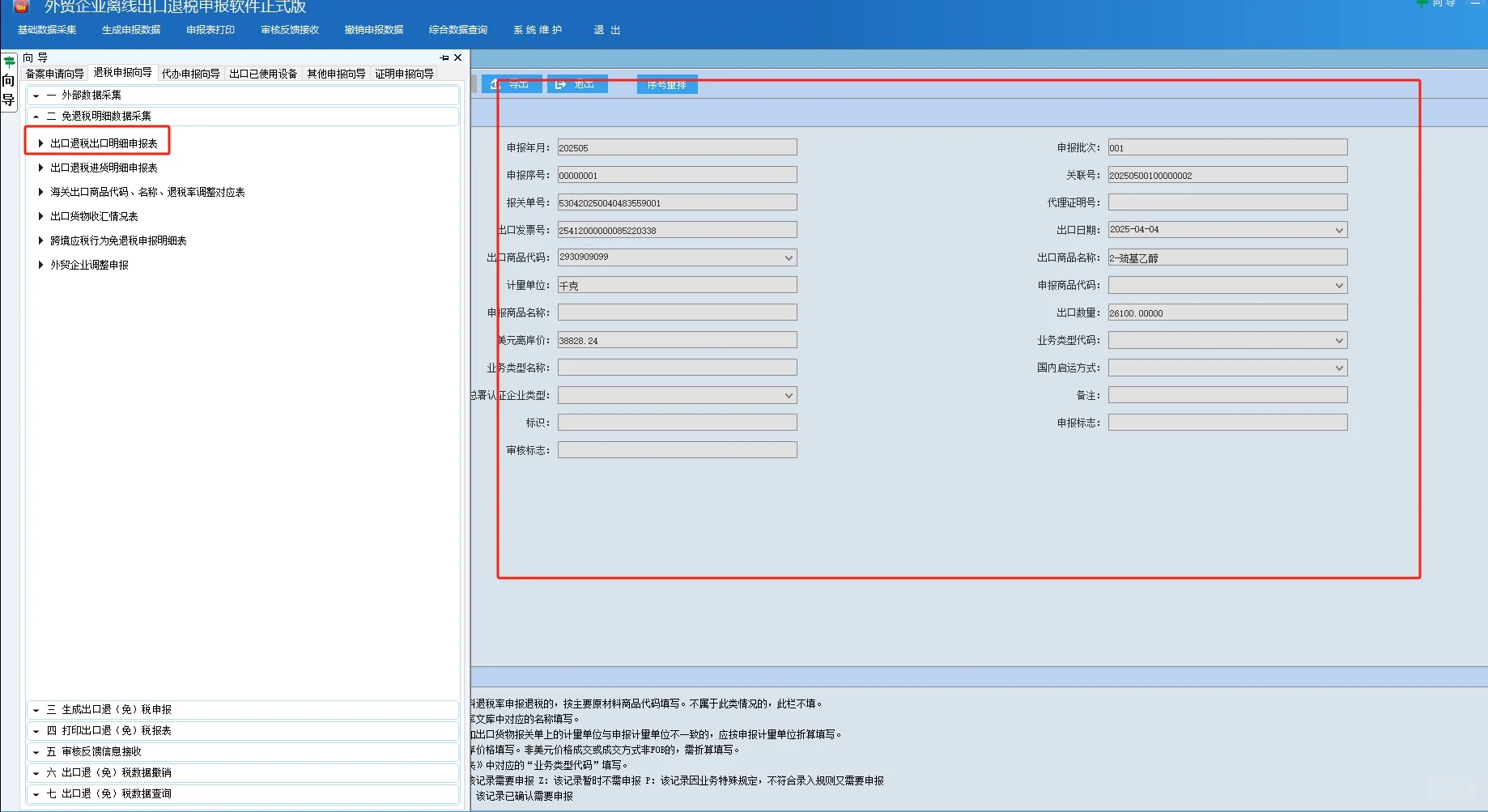Click the 申报序号 field
The image size is (1488, 812).
[677, 175]
